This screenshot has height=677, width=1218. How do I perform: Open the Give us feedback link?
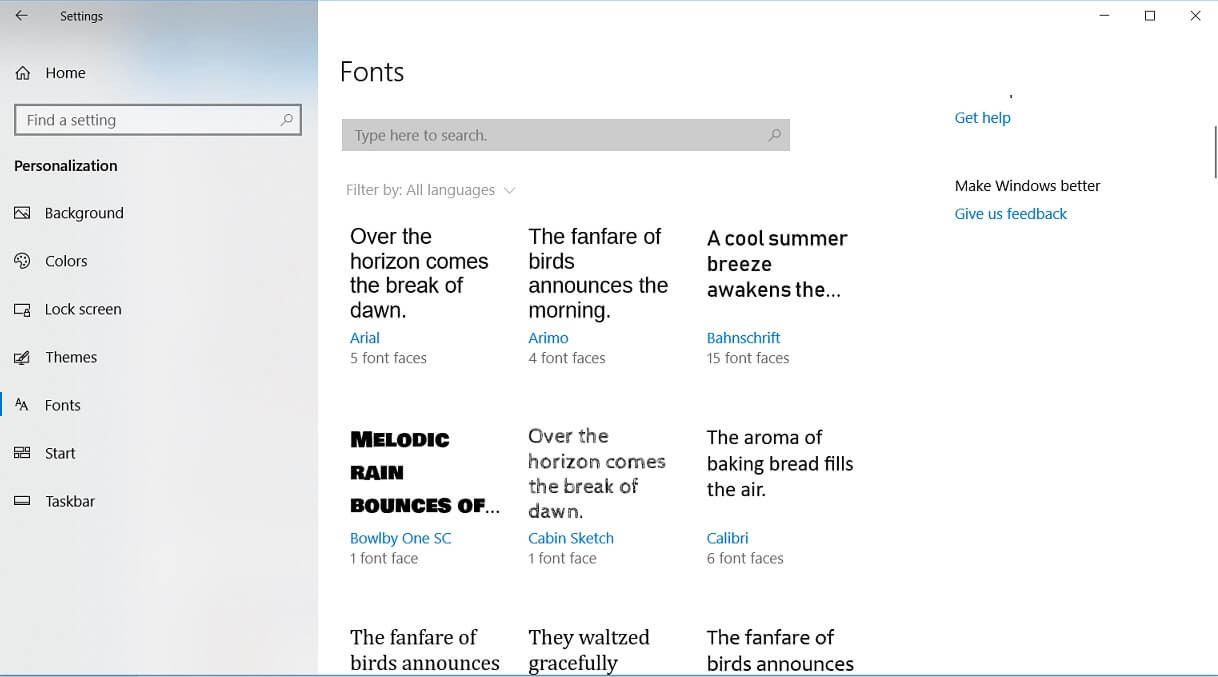click(1010, 214)
